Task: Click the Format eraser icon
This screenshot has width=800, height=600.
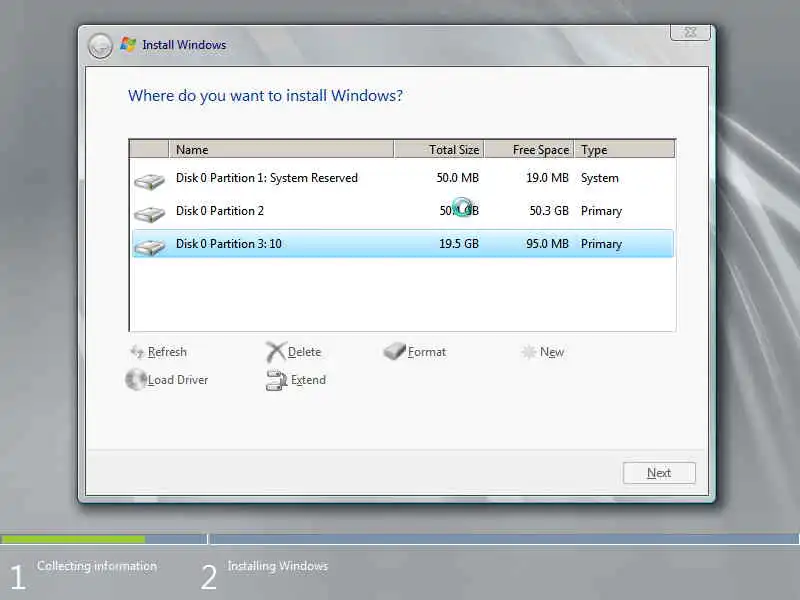Action: [x=394, y=351]
